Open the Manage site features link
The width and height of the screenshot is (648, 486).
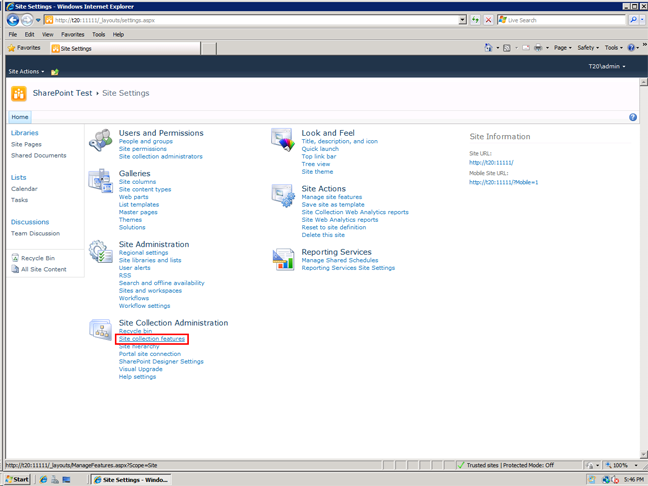tap(331, 197)
